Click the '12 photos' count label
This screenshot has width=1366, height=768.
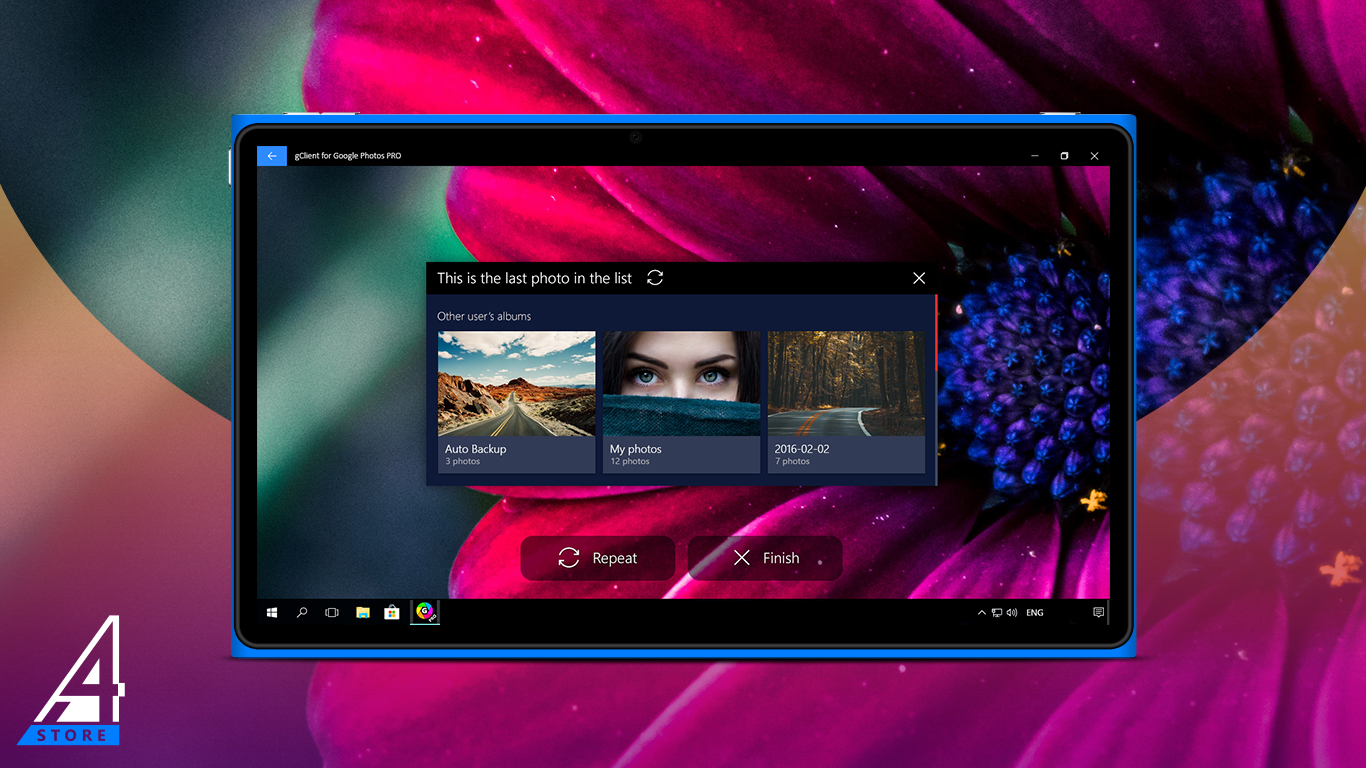coord(630,462)
